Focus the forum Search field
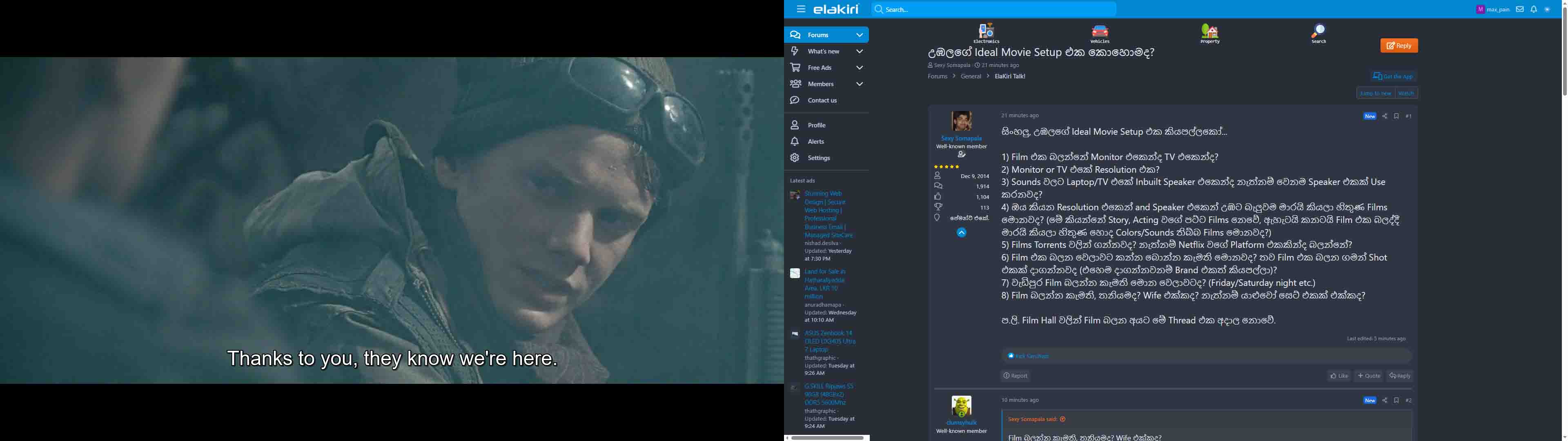 [x=993, y=9]
